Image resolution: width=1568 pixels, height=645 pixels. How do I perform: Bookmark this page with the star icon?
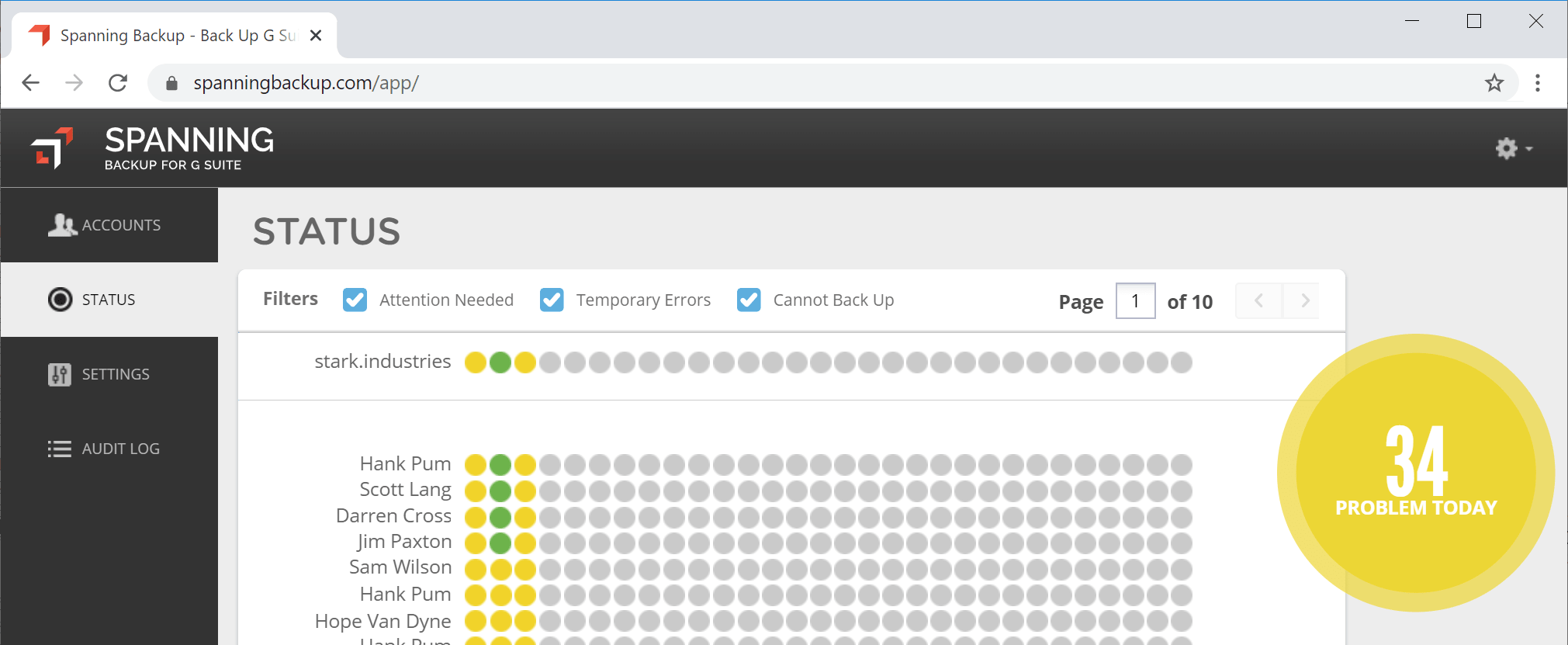pos(1494,83)
